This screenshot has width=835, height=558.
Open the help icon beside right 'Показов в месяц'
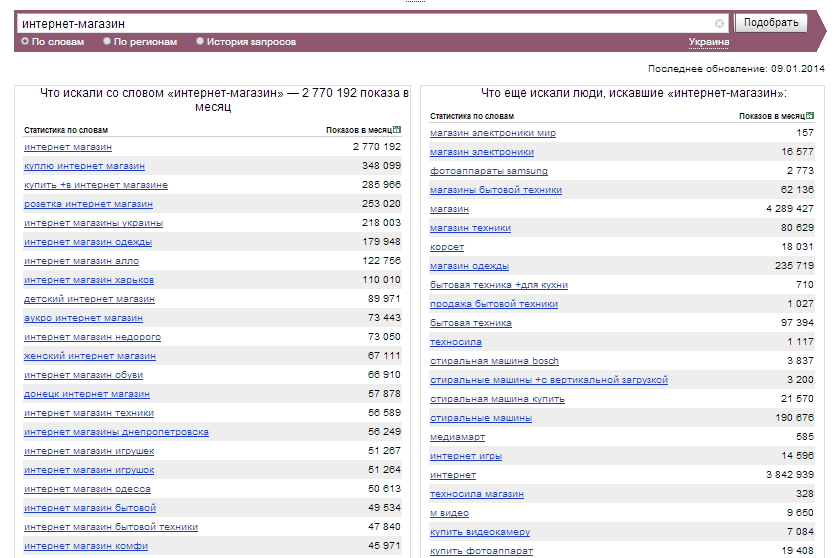[810, 116]
